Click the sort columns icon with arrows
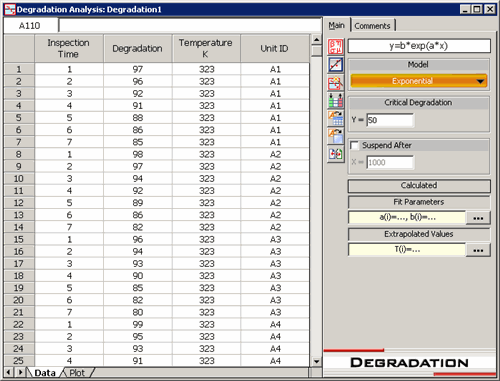Image resolution: width=500 pixels, height=381 pixels. 335,100
